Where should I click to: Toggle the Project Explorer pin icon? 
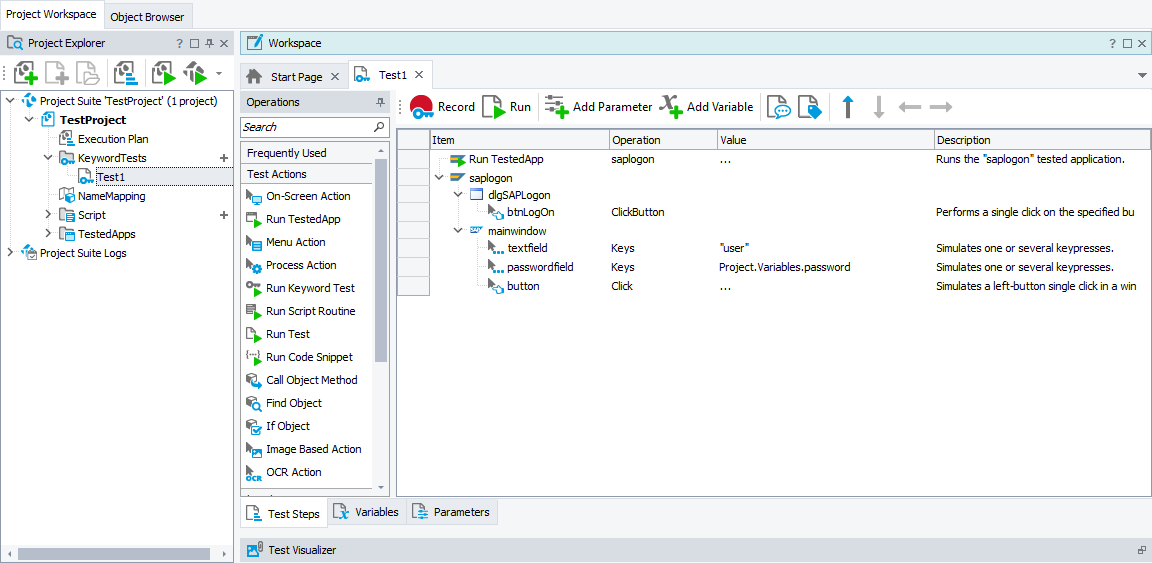pos(209,44)
